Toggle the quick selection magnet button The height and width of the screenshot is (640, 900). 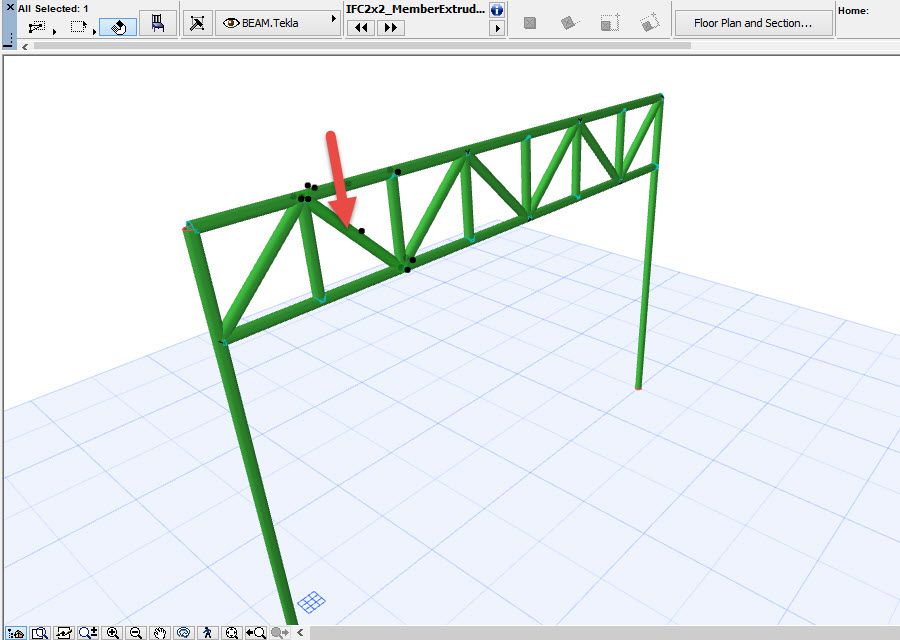118,27
